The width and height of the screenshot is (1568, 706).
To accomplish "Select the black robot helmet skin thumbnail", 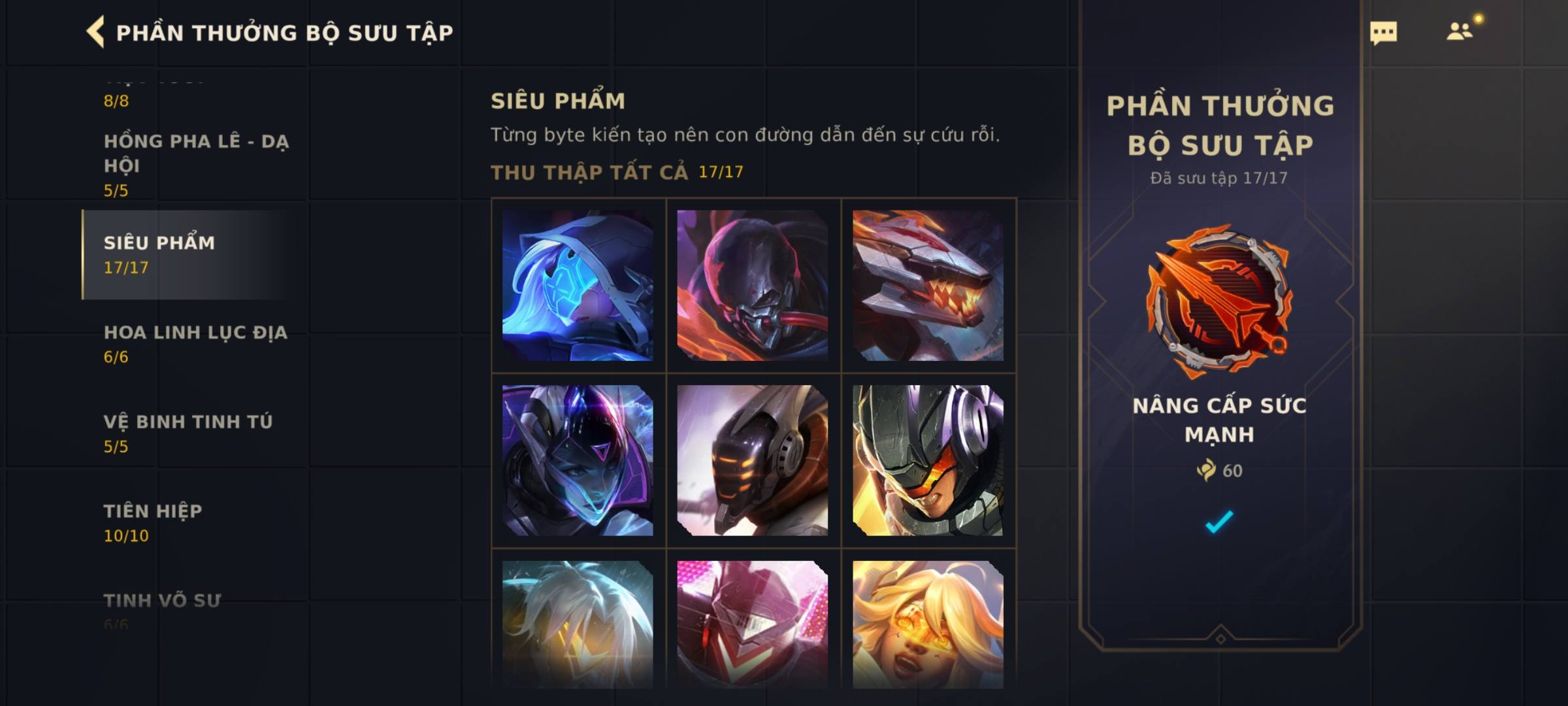I will coord(753,461).
